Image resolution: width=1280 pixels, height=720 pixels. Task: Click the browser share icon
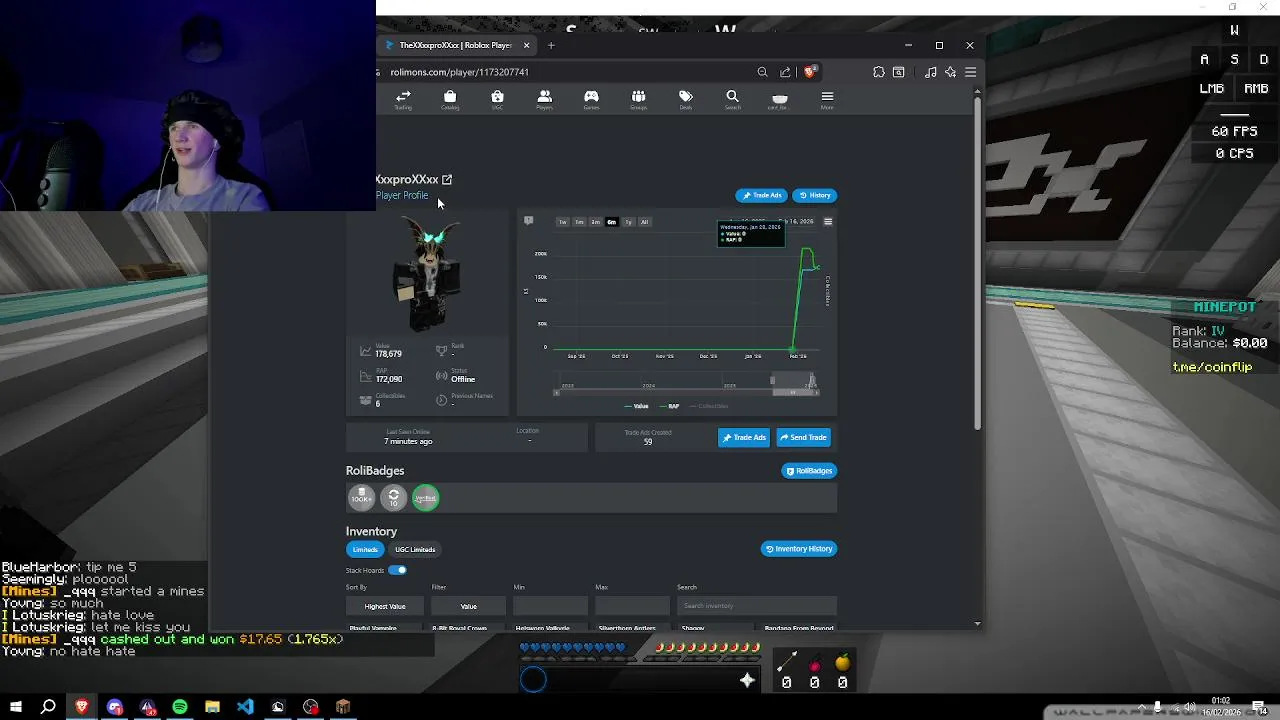(x=785, y=72)
